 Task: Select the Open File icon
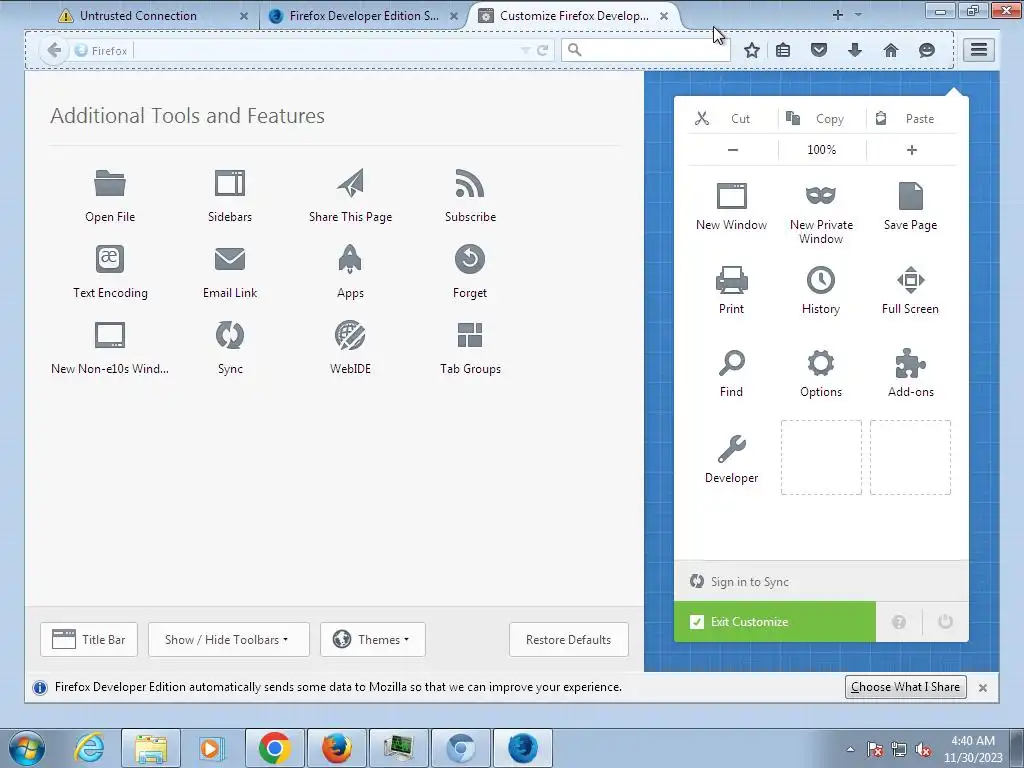tap(110, 183)
